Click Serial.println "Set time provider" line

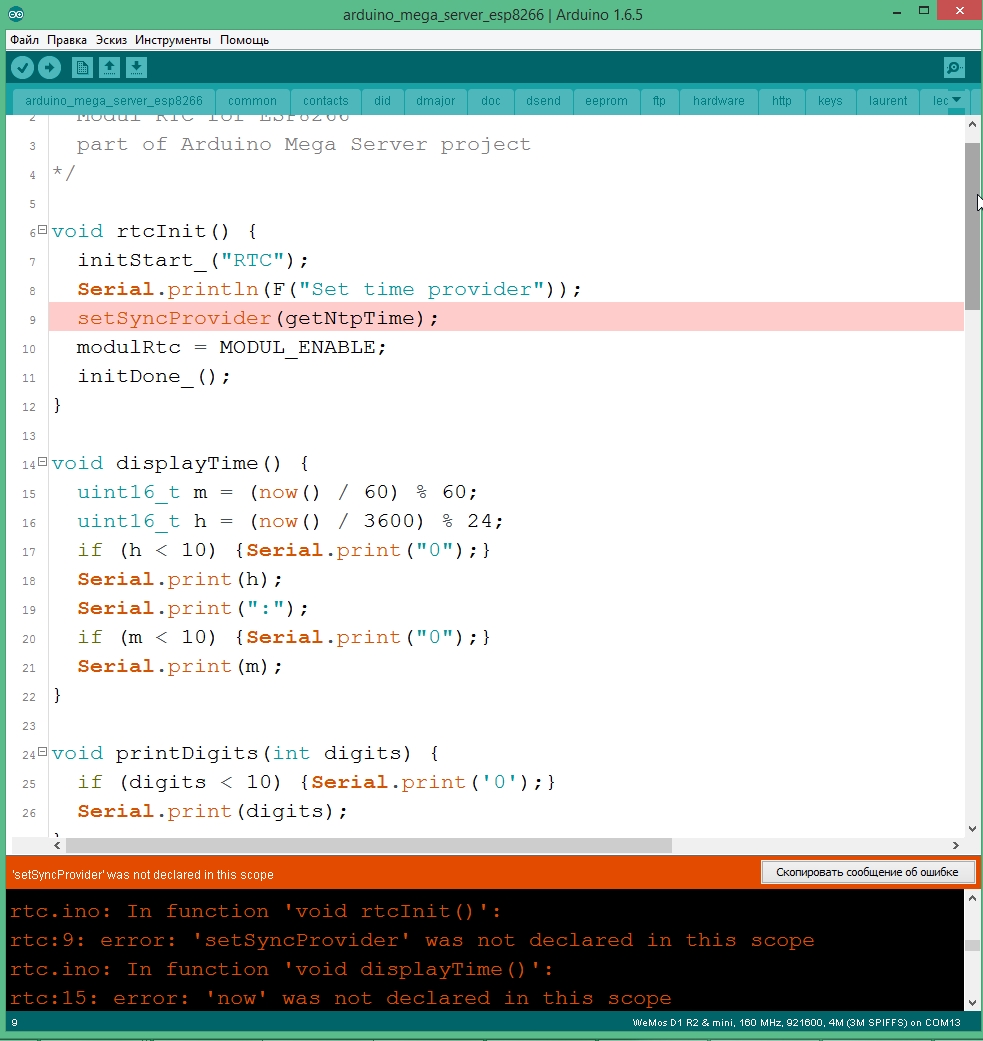(329, 289)
